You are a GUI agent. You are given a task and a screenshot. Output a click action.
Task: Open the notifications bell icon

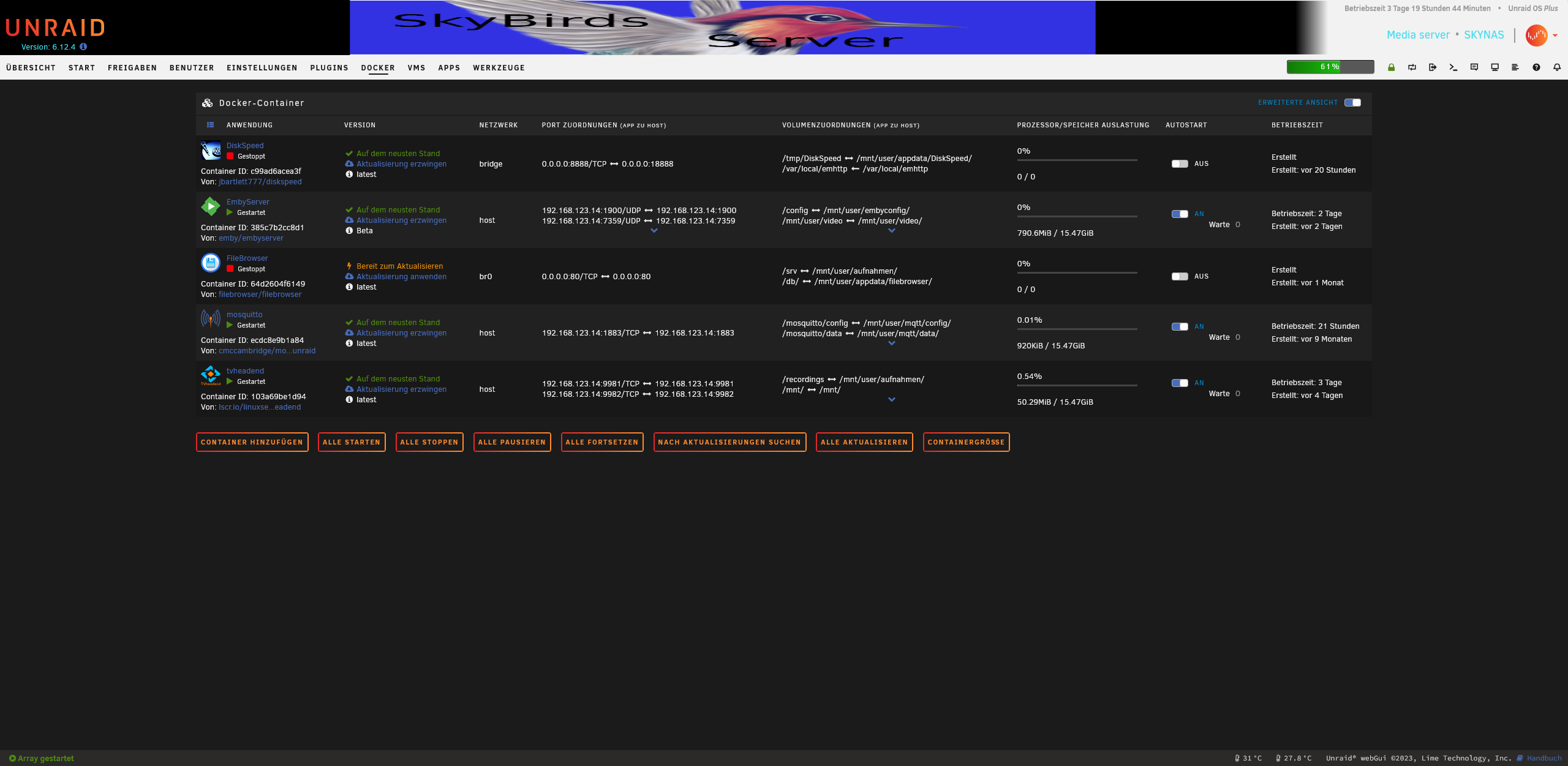1557,67
